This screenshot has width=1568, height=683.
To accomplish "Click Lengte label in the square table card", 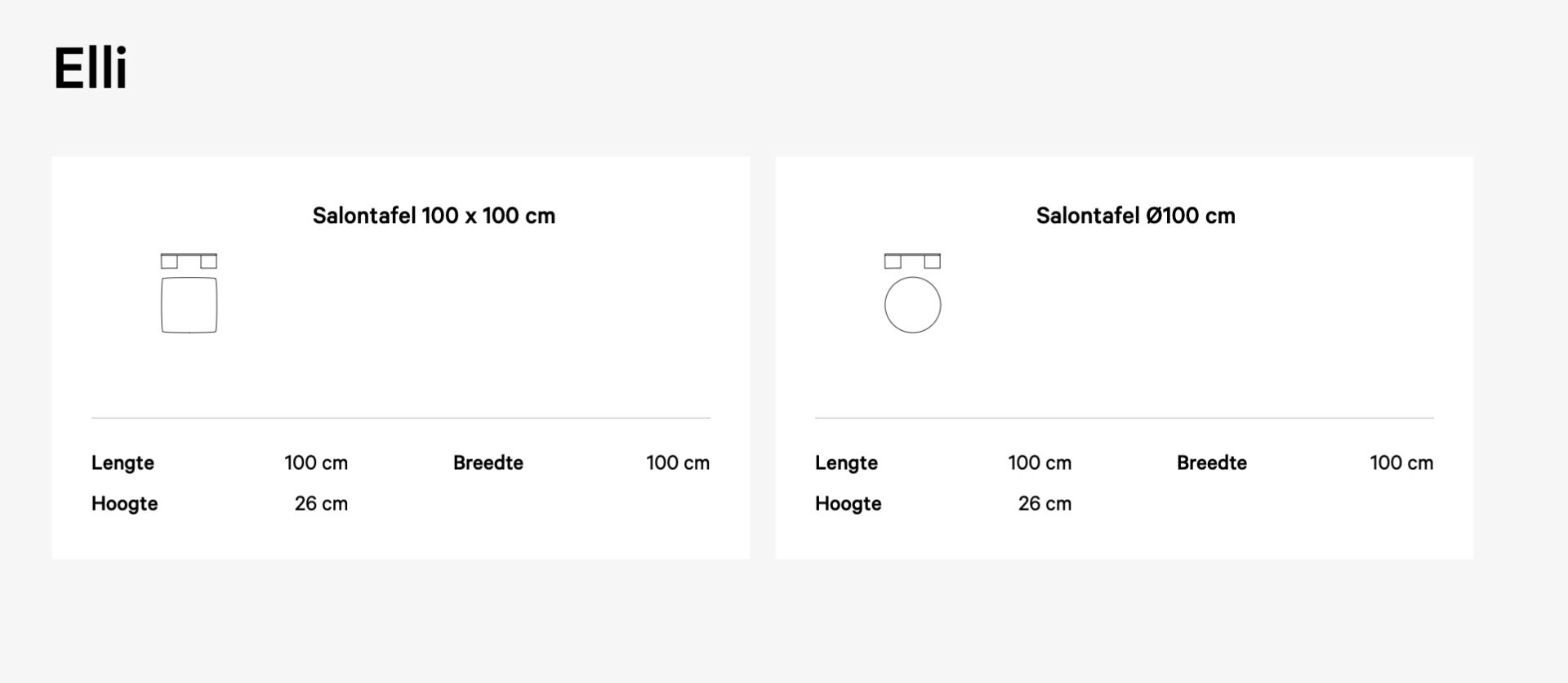I will tap(122, 463).
